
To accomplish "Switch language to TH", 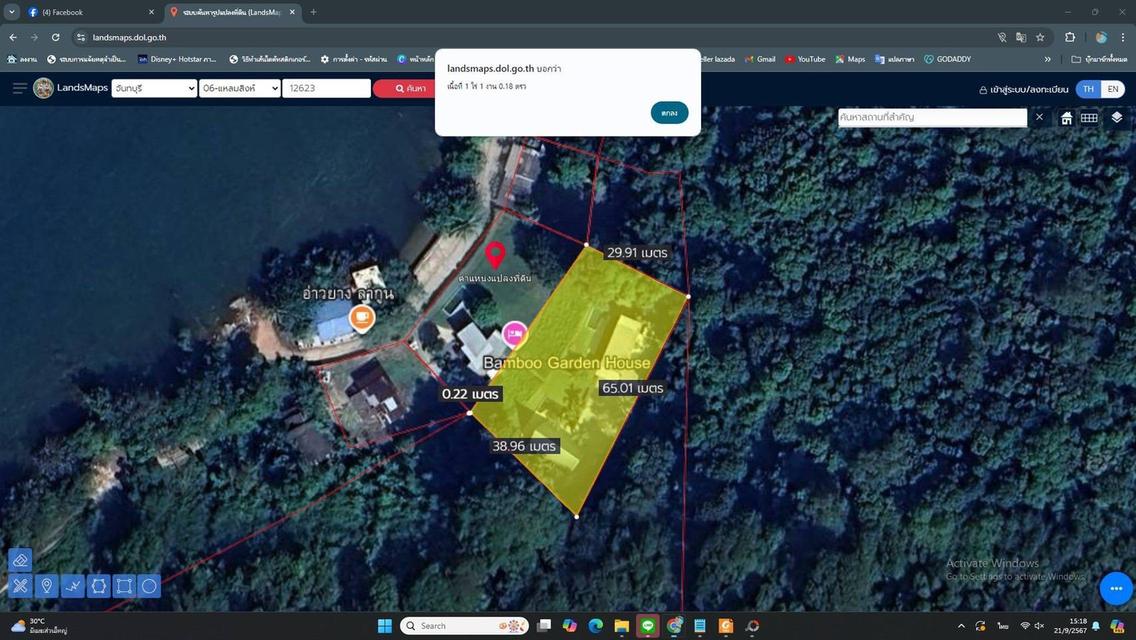I will (1087, 88).
